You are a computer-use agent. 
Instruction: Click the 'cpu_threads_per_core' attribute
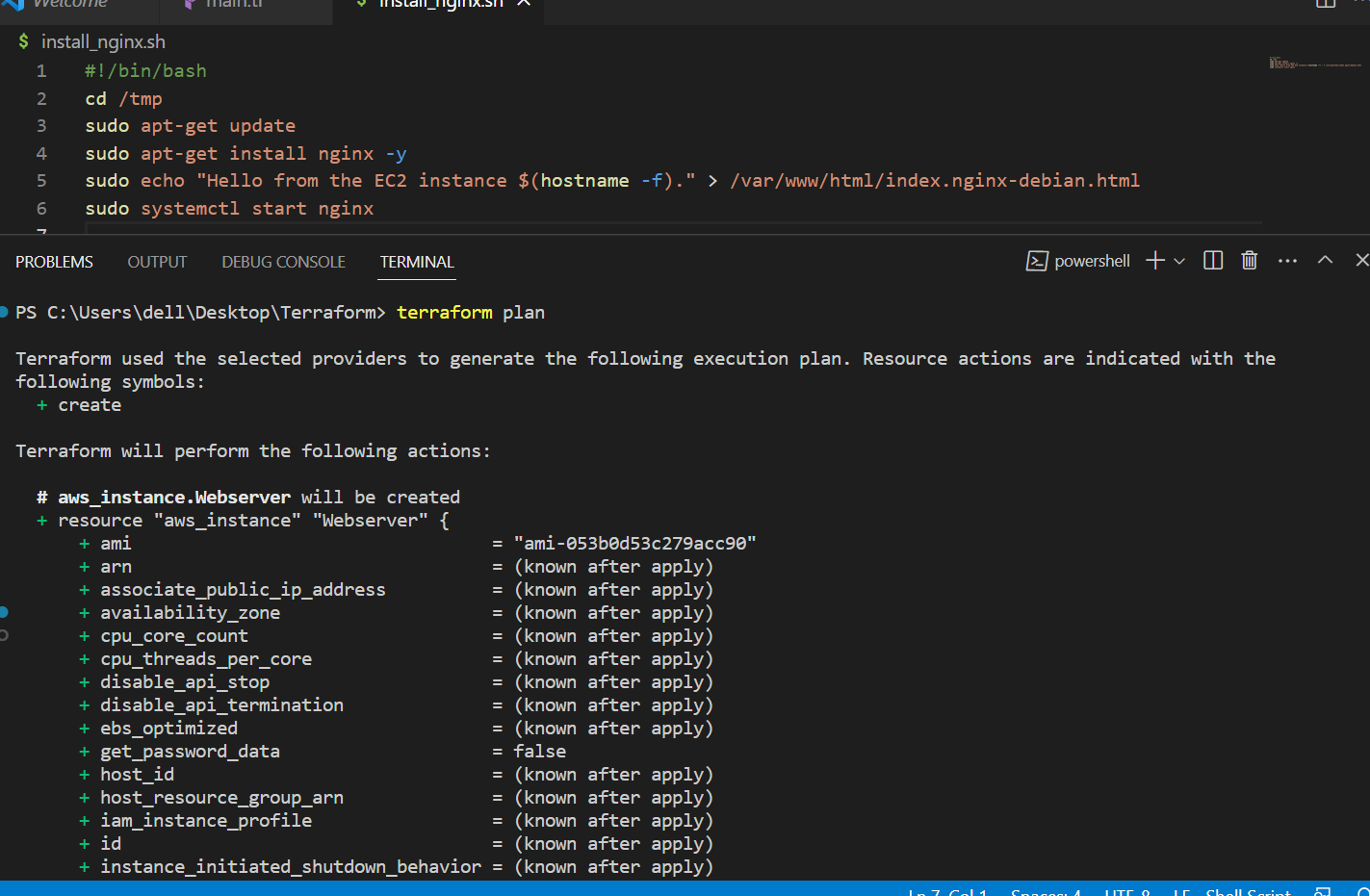[x=206, y=658]
